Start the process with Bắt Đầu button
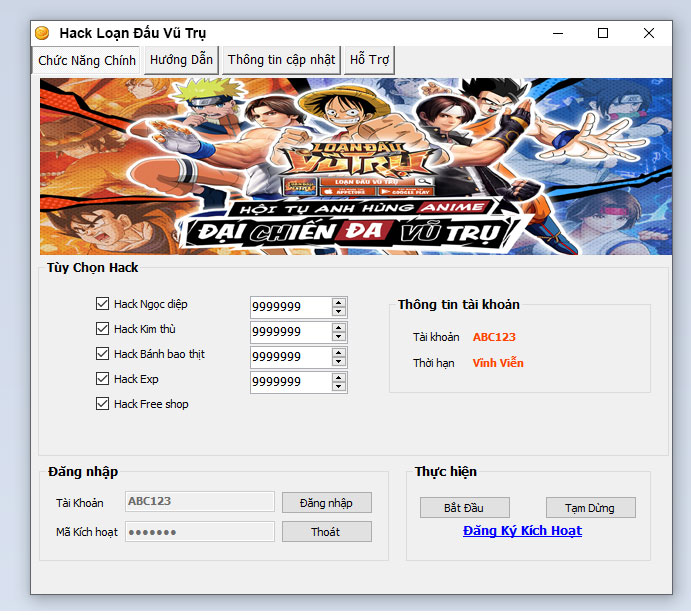Screen dimensions: 691x615 pyautogui.click(x=465, y=508)
